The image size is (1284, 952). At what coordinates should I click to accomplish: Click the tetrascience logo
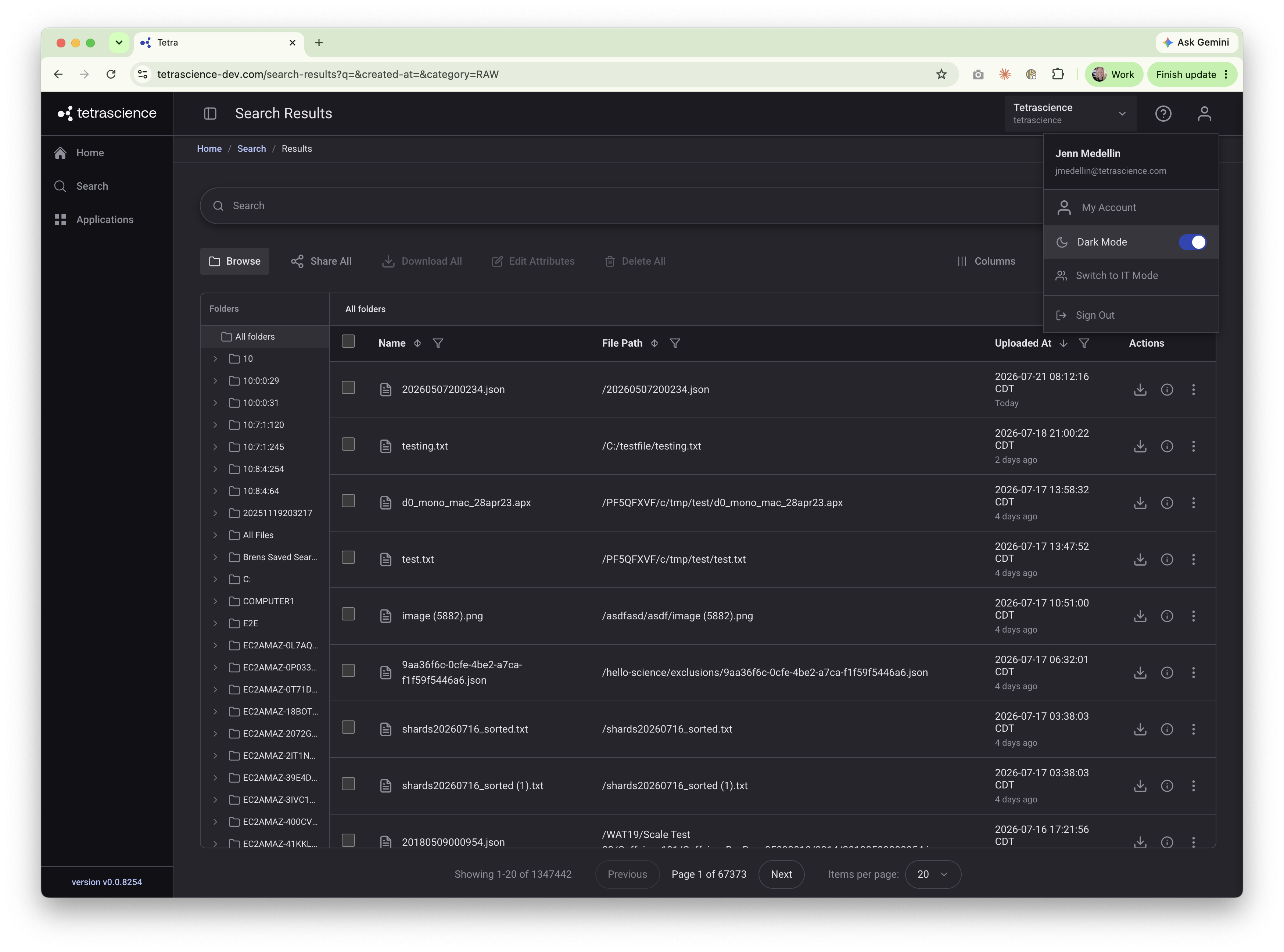tap(107, 113)
